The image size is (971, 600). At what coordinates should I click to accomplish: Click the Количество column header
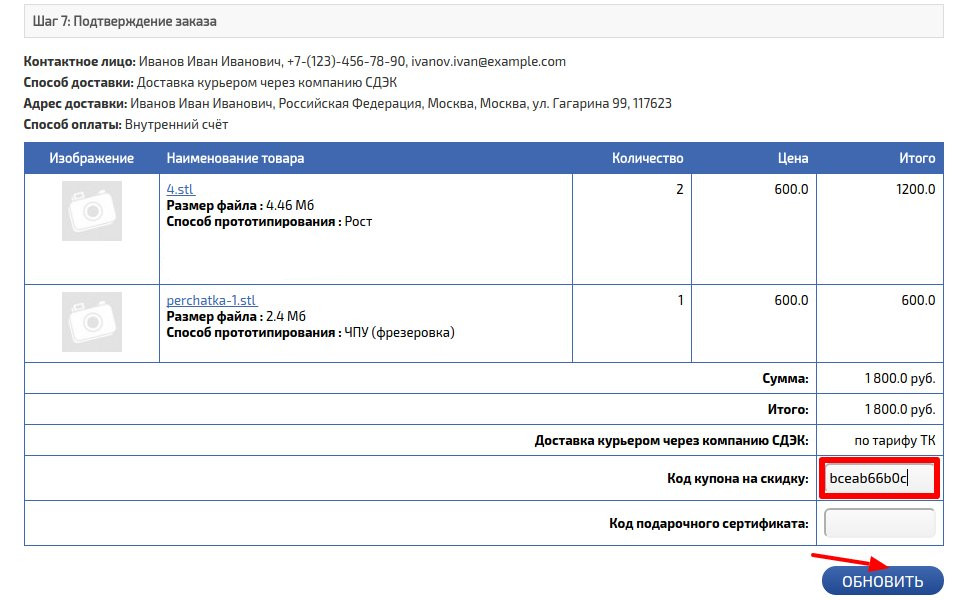tap(648, 158)
